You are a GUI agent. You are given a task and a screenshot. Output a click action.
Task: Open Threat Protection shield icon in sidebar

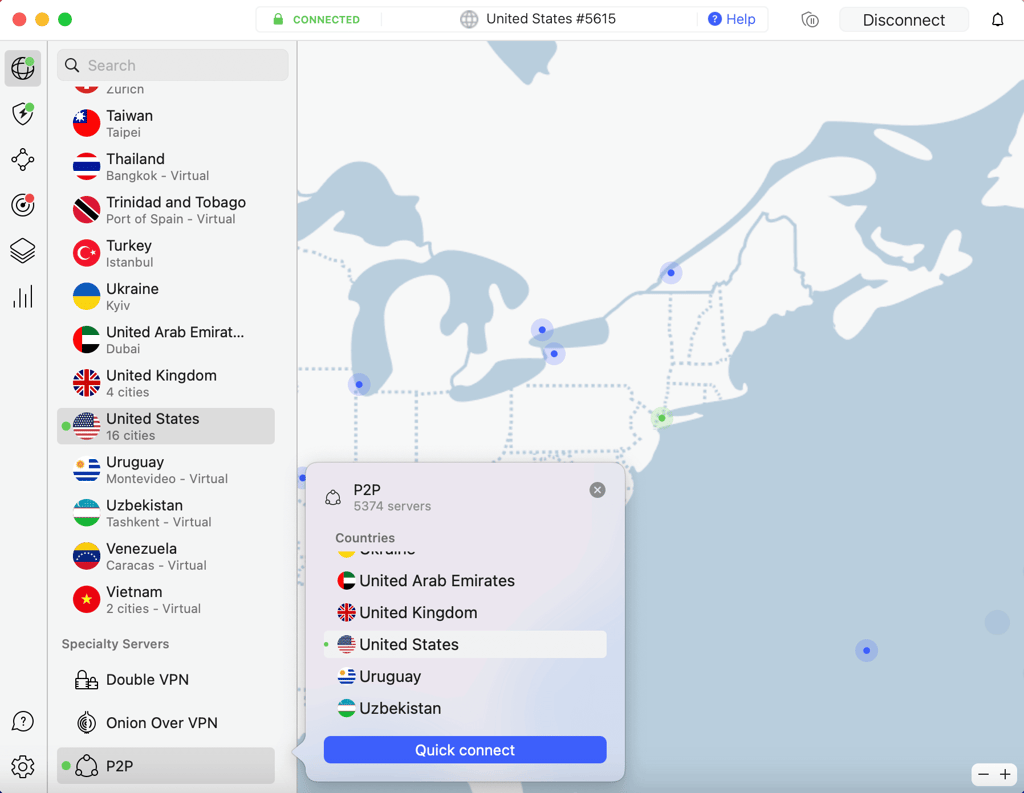coord(23,114)
